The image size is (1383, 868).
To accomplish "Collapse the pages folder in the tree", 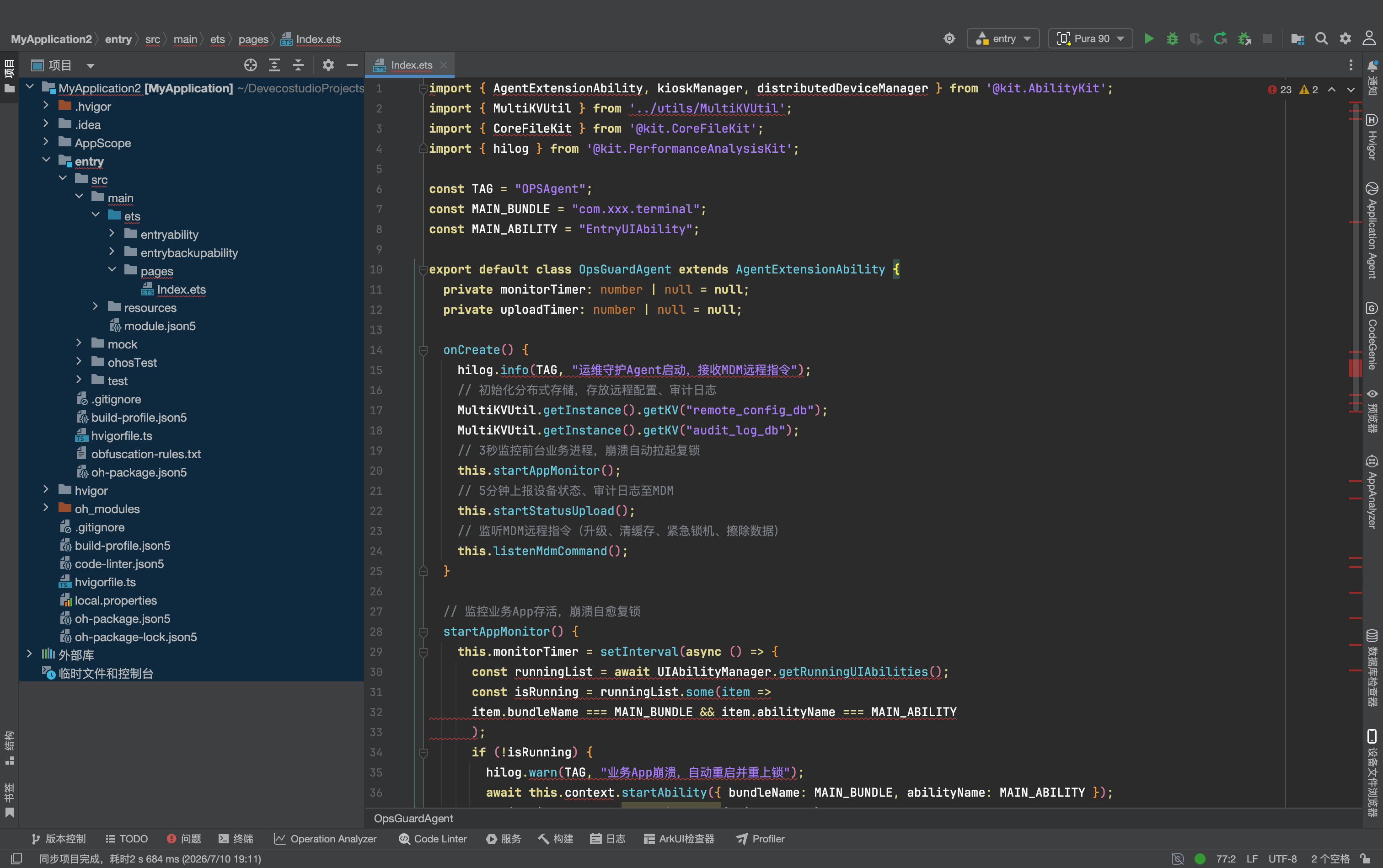I will pos(112,270).
